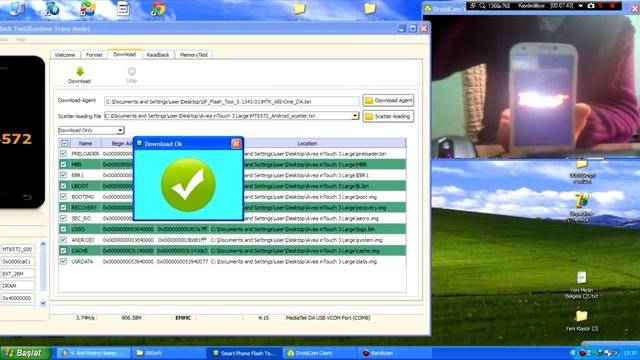The height and width of the screenshot is (360, 640).
Task: Open Bandicam recorder bar dropdown arrow
Action: point(580,6)
